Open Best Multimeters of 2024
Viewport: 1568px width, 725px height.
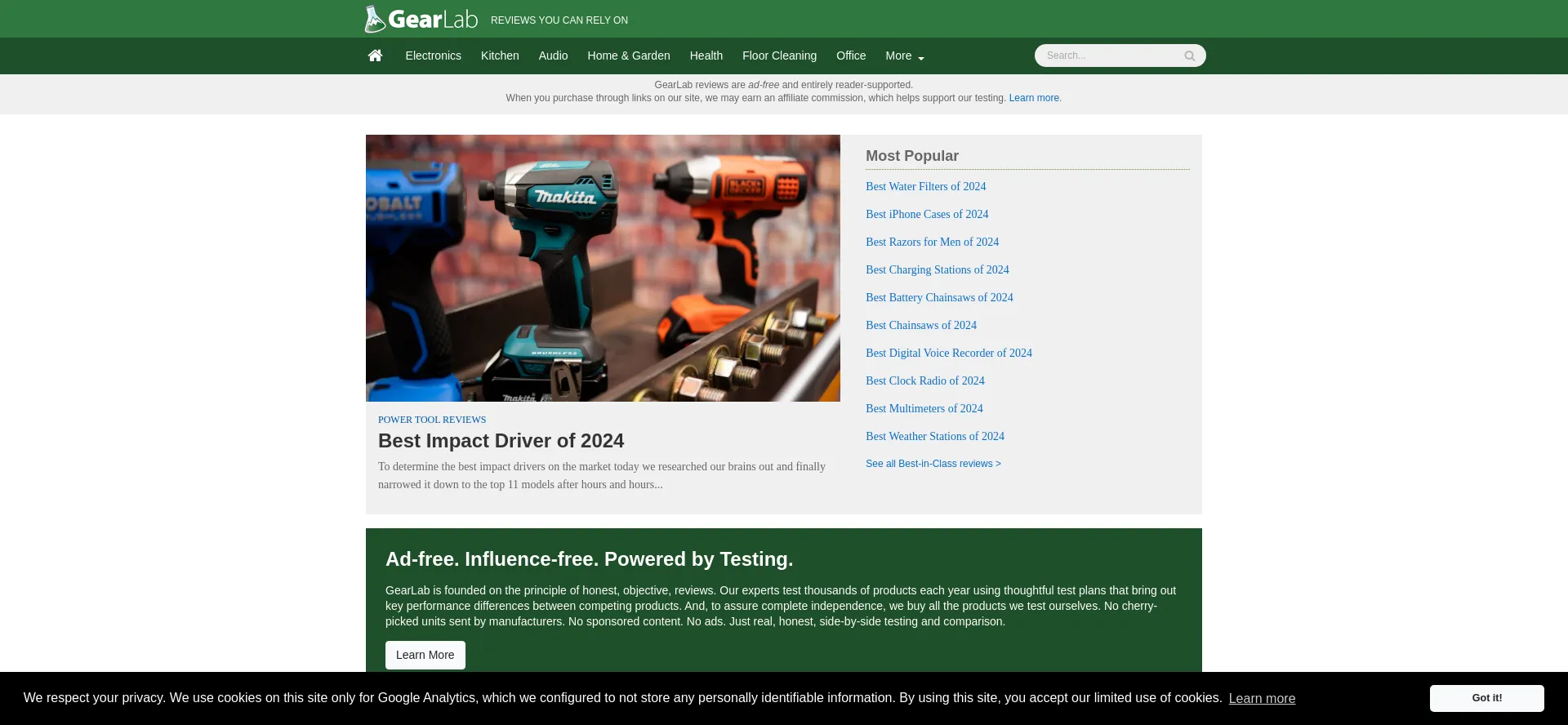(924, 408)
